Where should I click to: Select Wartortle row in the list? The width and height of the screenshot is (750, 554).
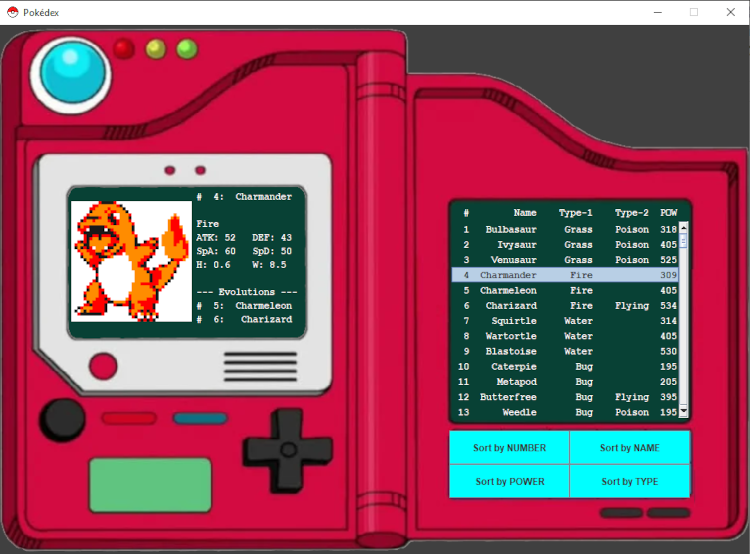[565, 336]
